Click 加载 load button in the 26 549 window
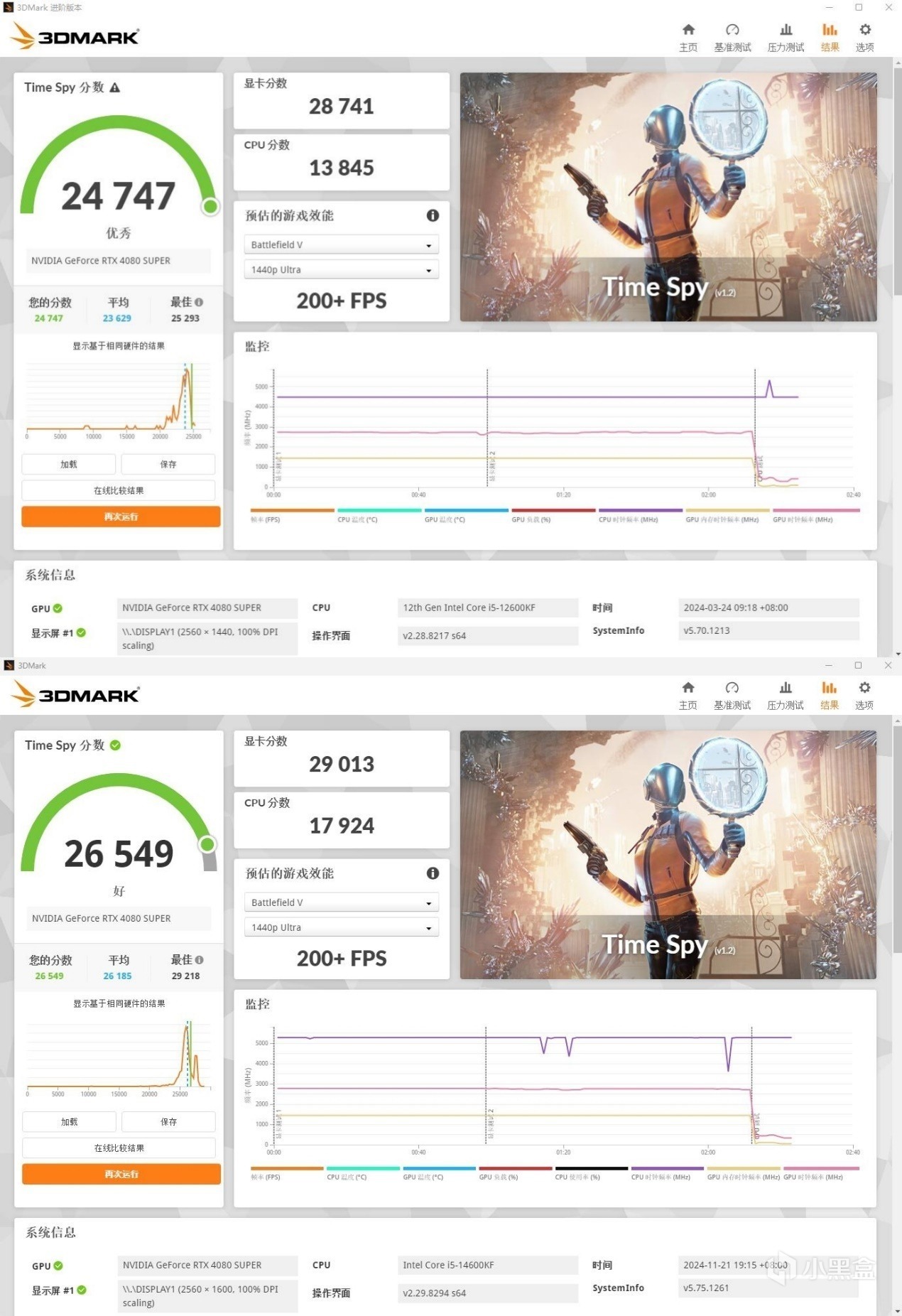 click(70, 1121)
